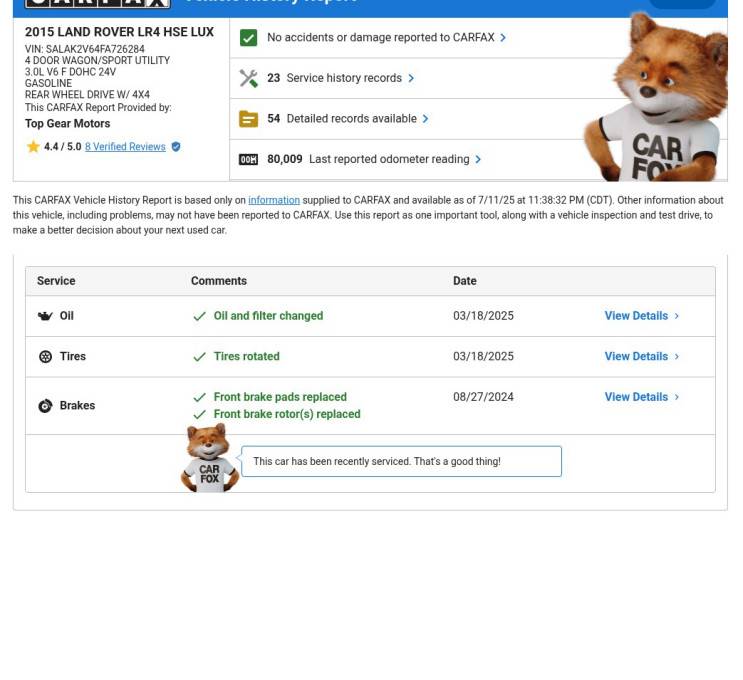Click 'This car has been recently serviced' bubble
Viewport: 743px width, 680px height.
click(401, 462)
